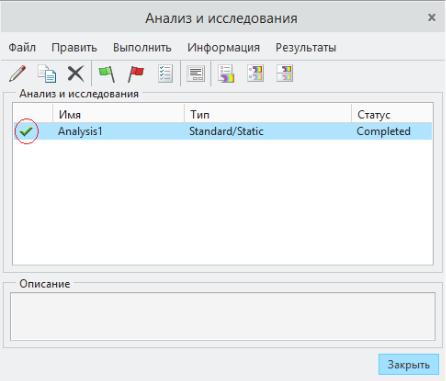Click the Тип column header

click(x=268, y=115)
